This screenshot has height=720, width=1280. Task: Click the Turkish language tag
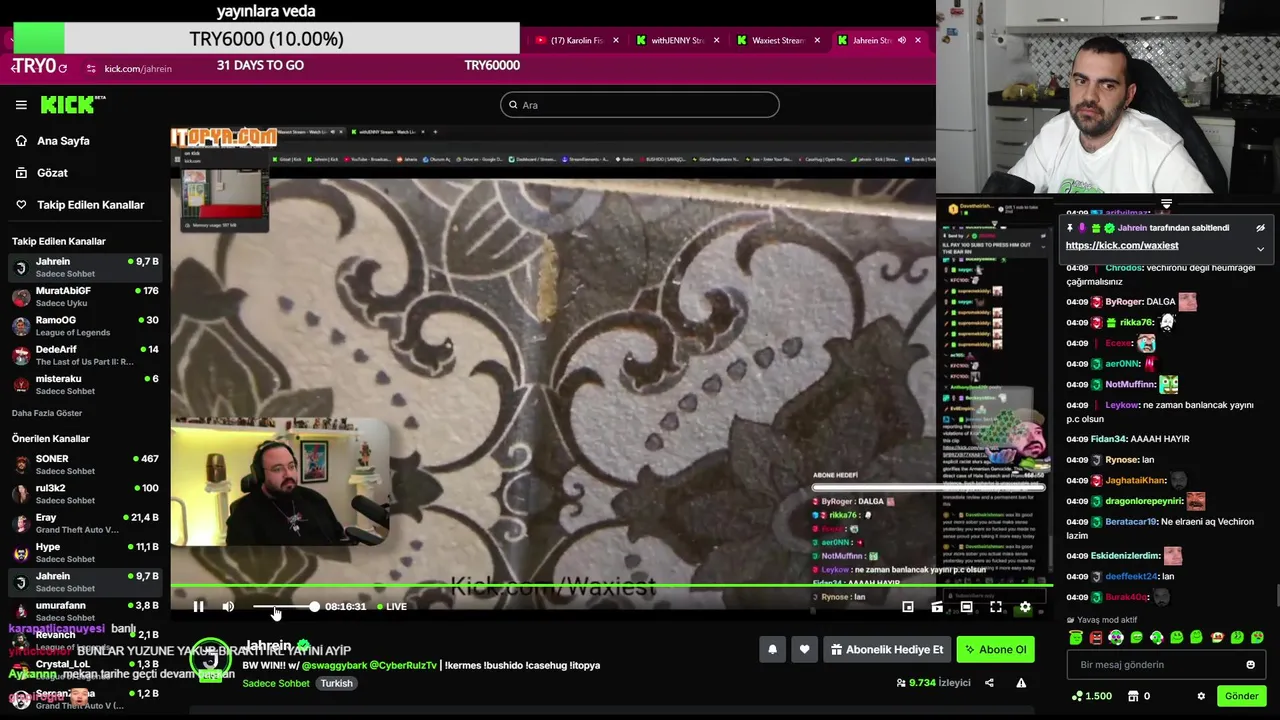(x=336, y=683)
